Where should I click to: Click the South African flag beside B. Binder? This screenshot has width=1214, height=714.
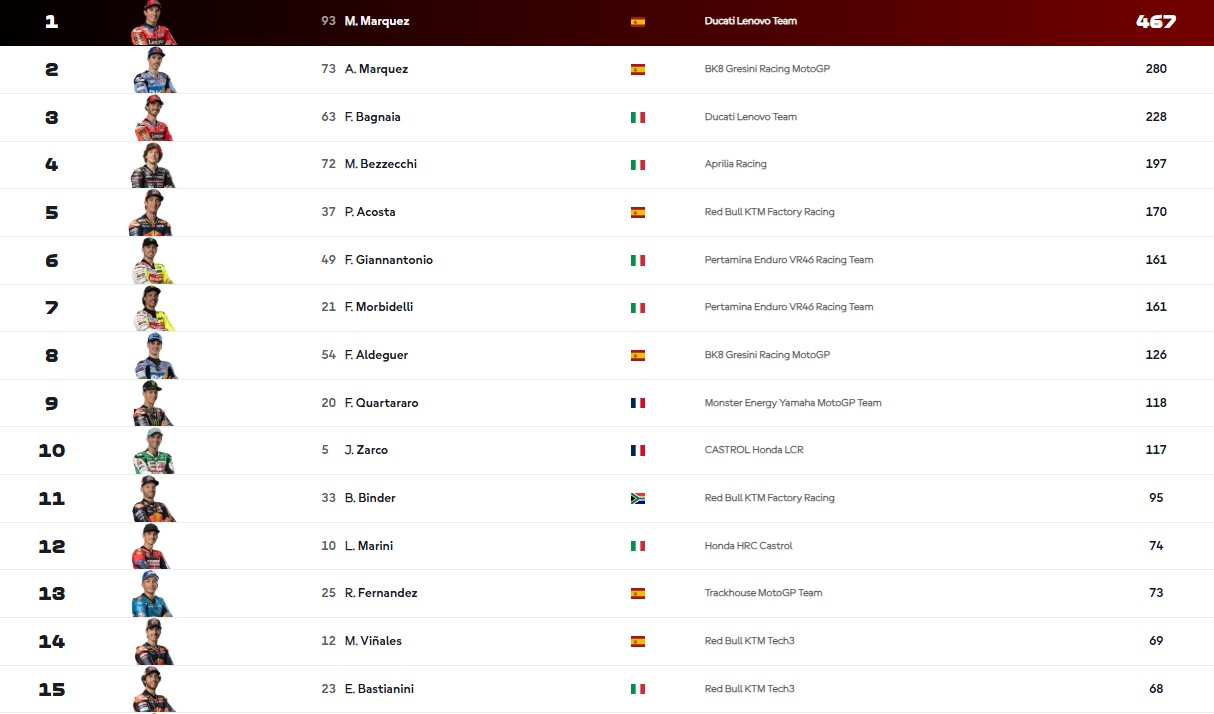[x=638, y=498]
